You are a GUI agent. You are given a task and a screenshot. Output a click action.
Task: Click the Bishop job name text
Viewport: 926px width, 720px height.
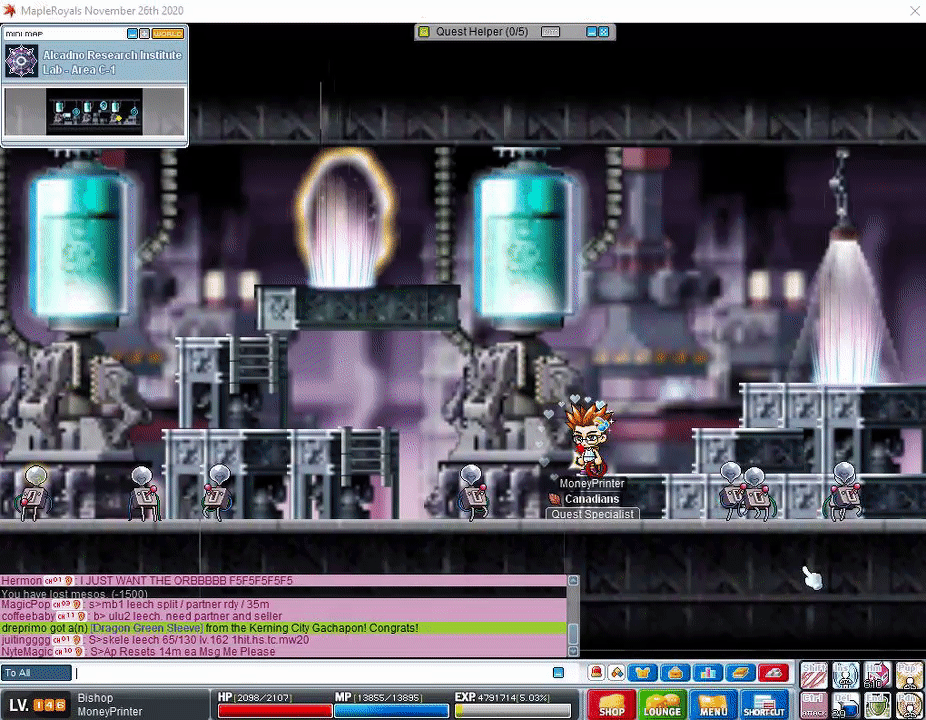tap(95, 698)
